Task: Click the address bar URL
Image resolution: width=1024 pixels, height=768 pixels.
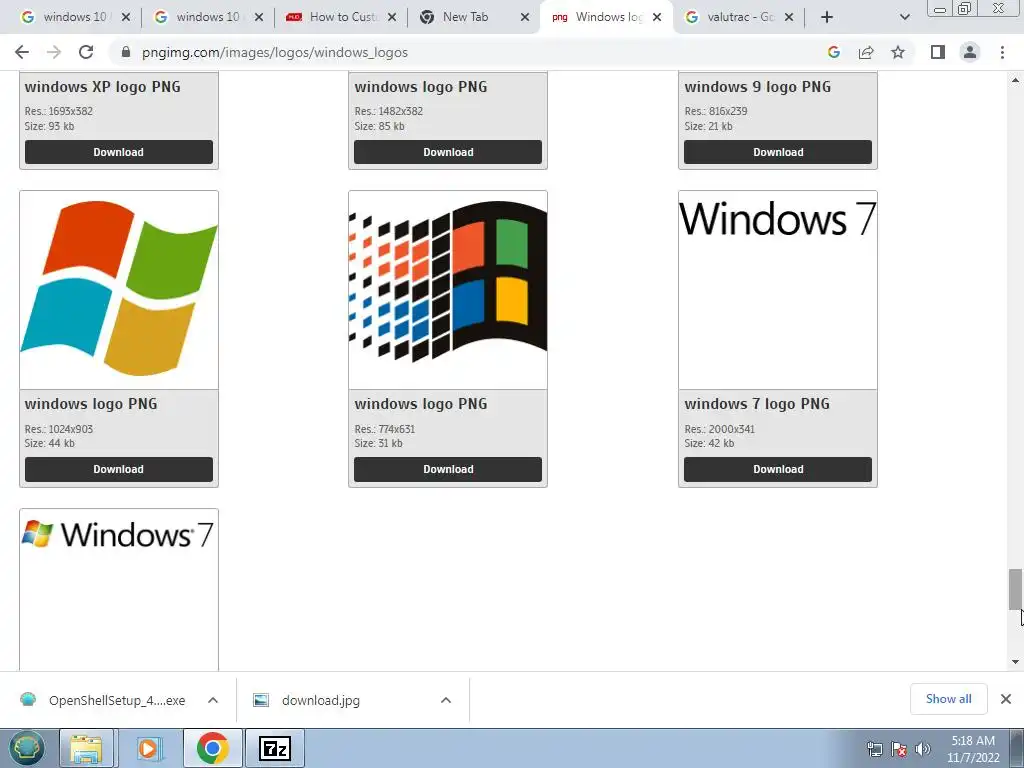Action: point(274,52)
